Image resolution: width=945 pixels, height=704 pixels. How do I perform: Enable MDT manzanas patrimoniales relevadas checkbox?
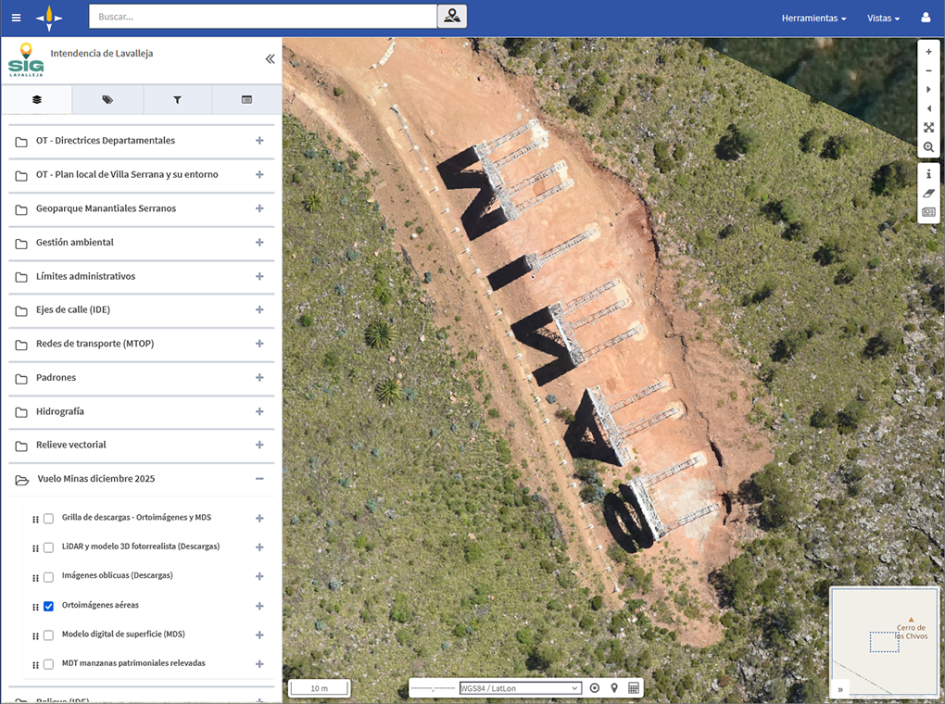[49, 664]
